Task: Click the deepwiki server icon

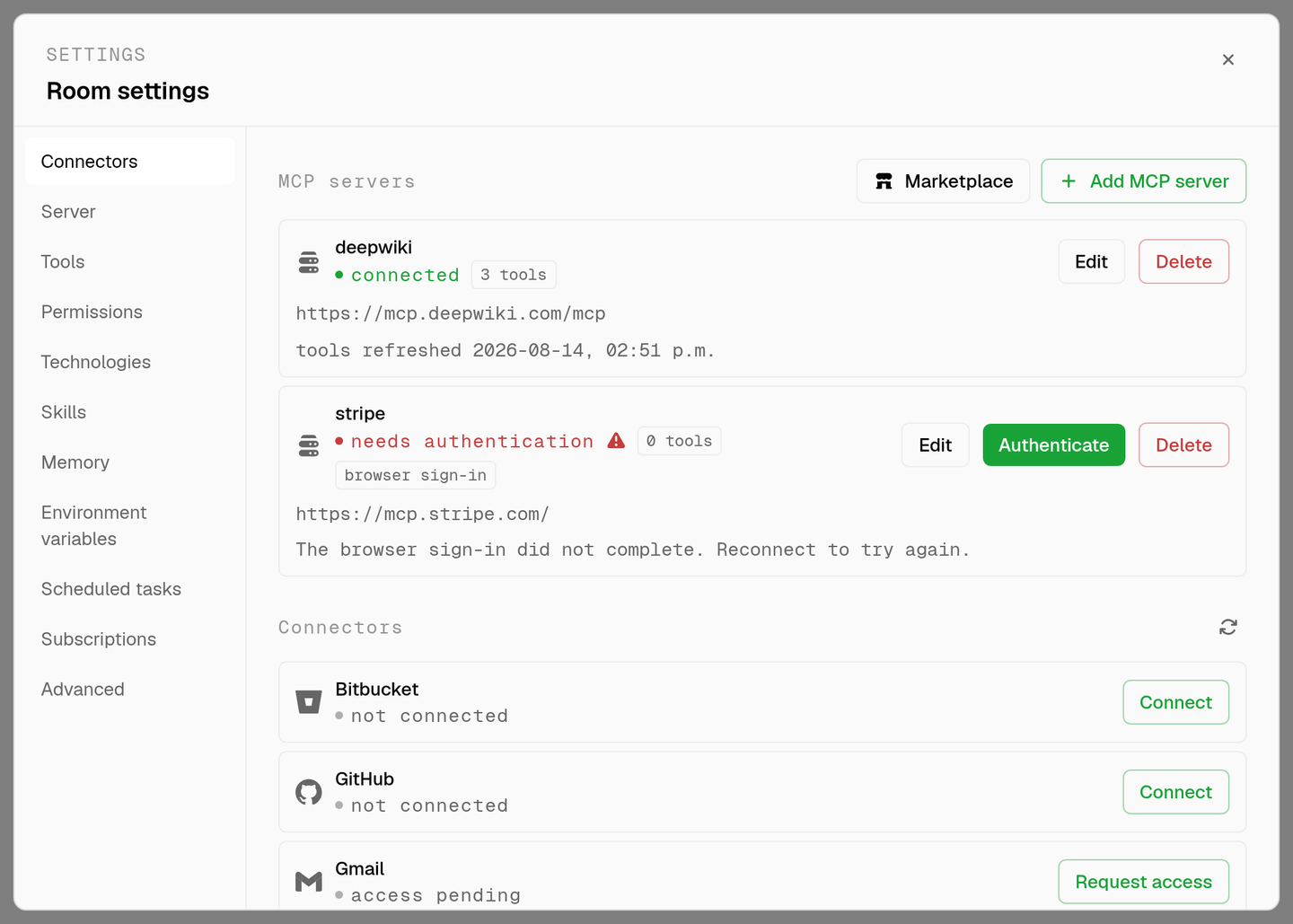Action: point(309,262)
